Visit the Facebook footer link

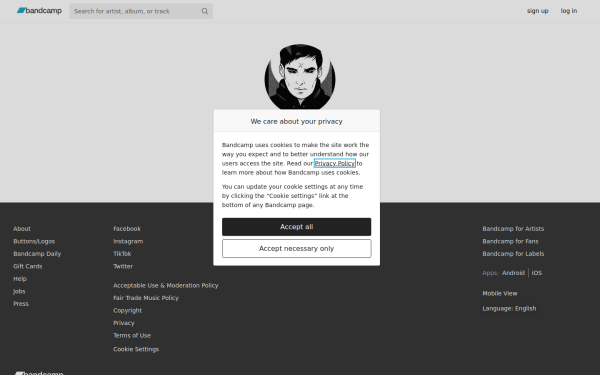(x=127, y=229)
